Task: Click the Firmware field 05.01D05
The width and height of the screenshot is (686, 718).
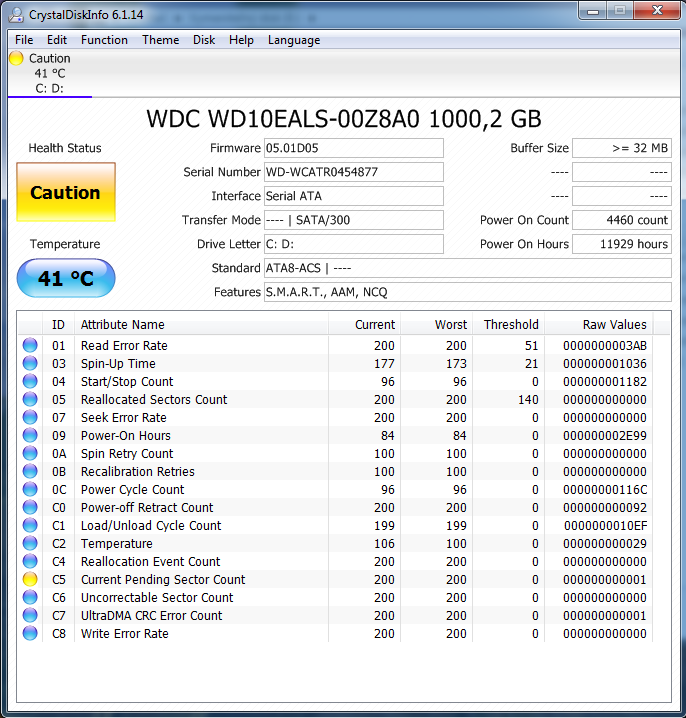Action: (x=354, y=148)
